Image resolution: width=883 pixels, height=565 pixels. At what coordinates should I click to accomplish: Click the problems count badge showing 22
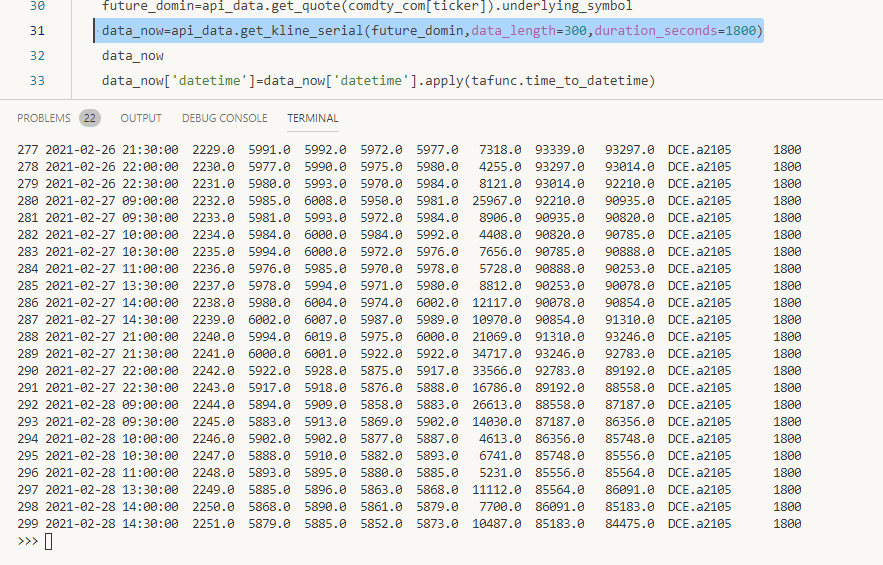pos(90,118)
